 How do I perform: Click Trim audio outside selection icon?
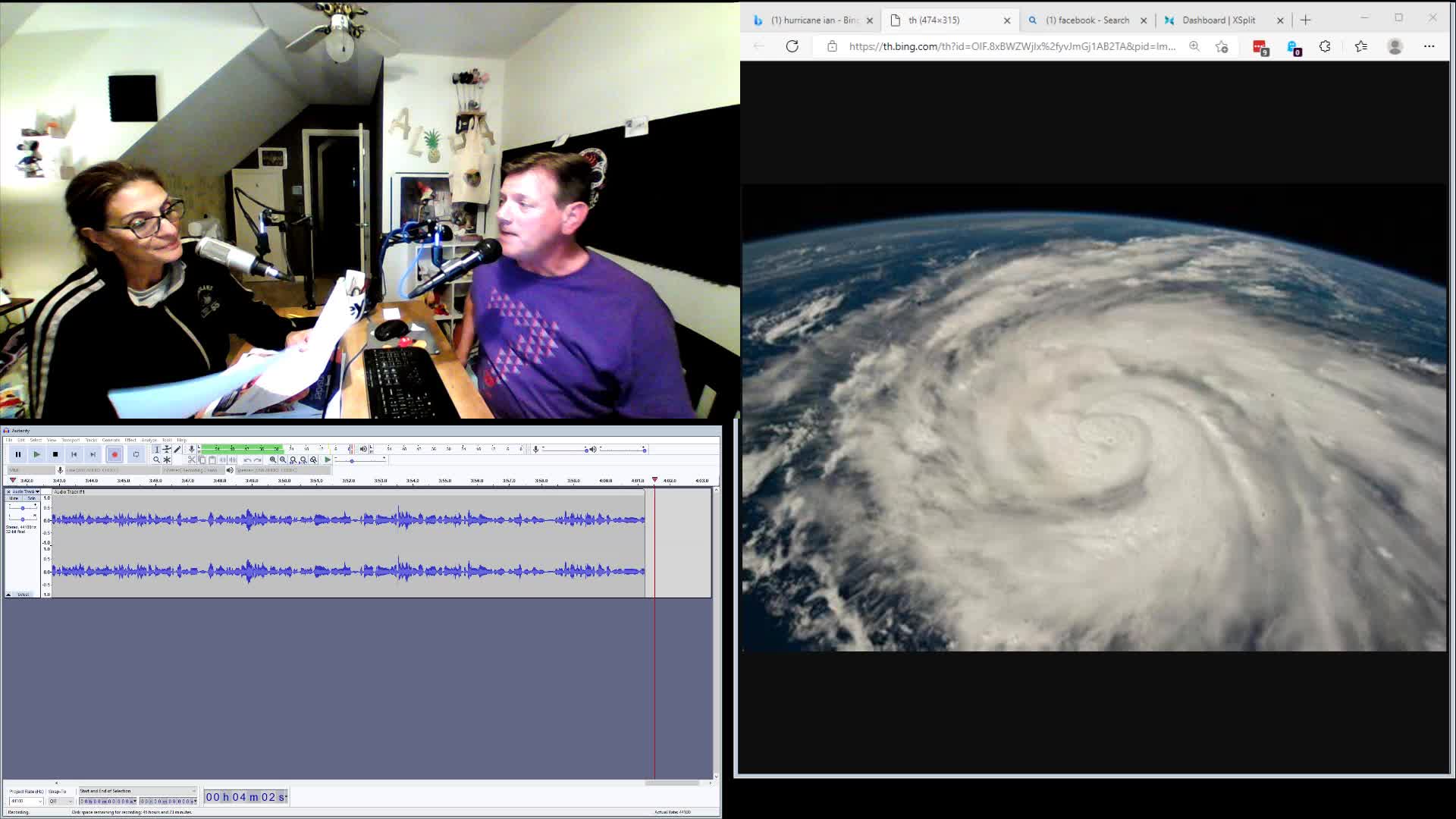pyautogui.click(x=223, y=460)
